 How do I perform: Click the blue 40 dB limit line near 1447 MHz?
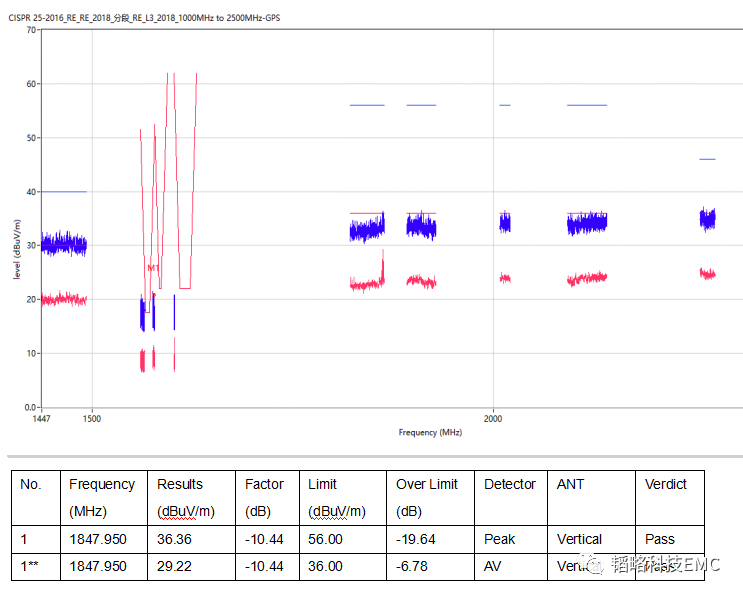point(63,191)
